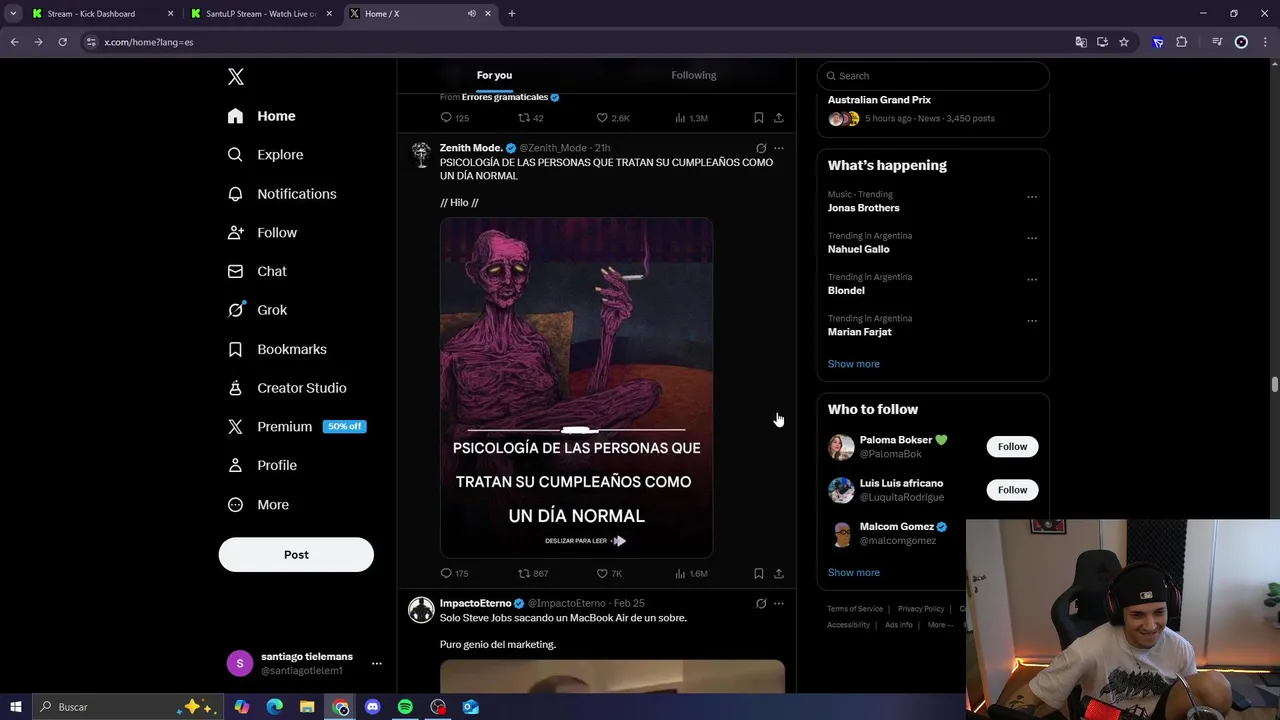Click the translate page icon
The height and width of the screenshot is (720, 1280).
click(x=1081, y=42)
